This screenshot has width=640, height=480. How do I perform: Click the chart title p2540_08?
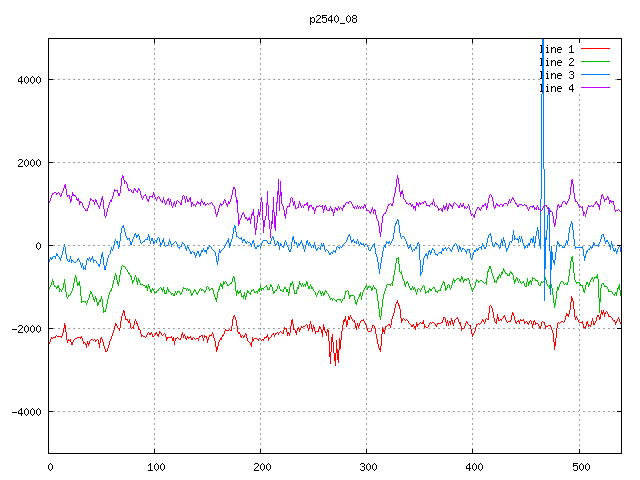pyautogui.click(x=334, y=18)
